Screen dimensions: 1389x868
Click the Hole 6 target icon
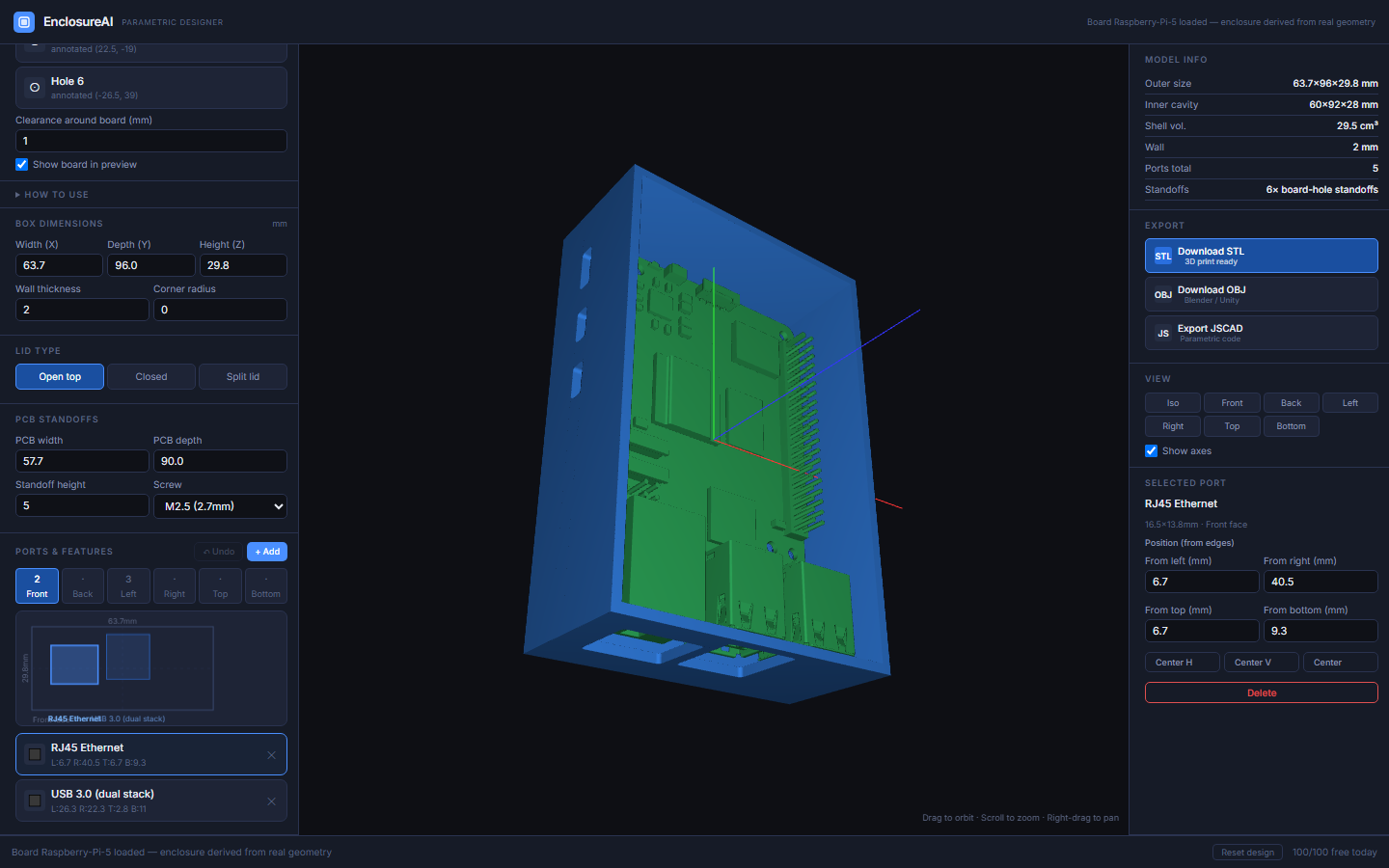tap(35, 88)
